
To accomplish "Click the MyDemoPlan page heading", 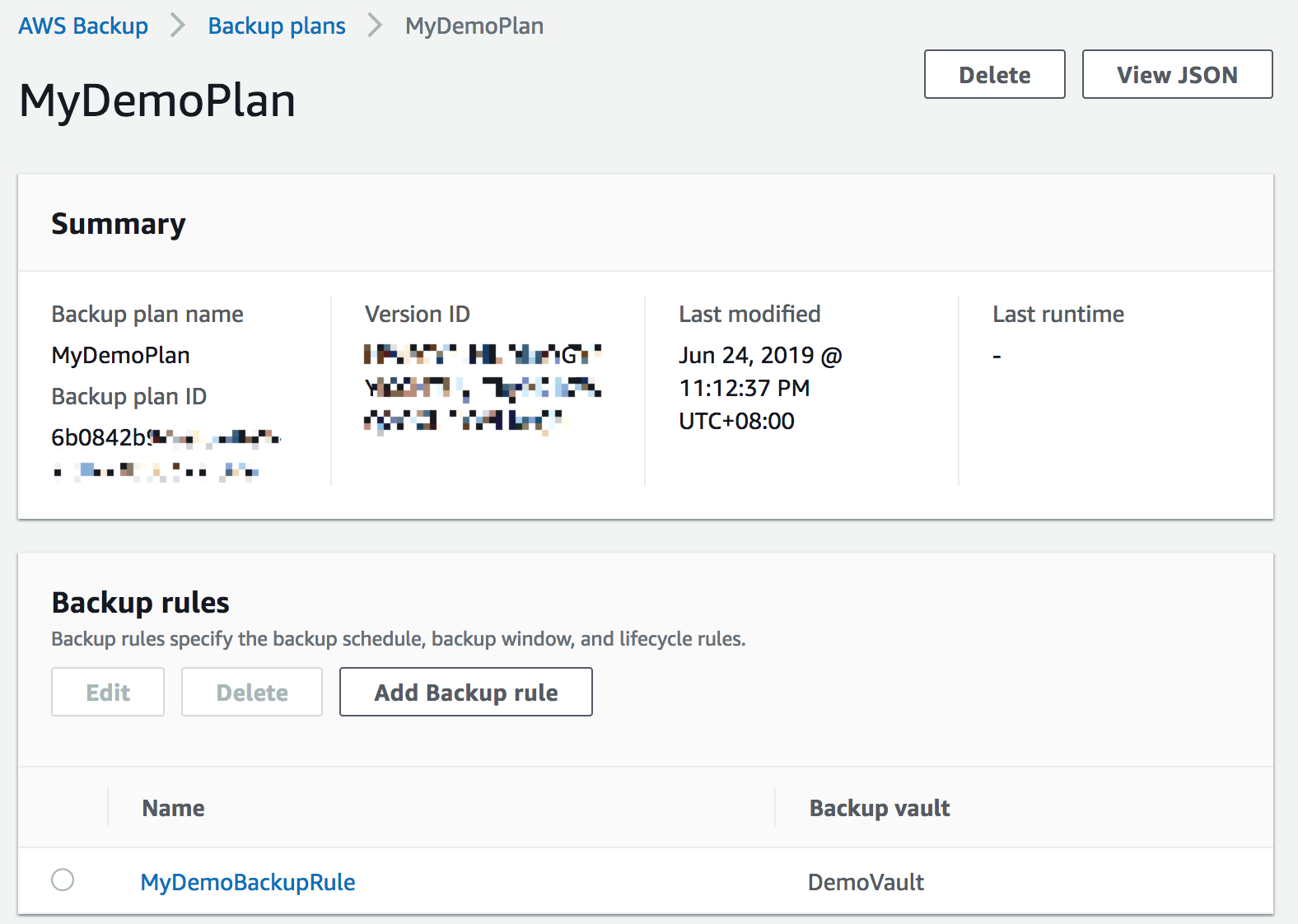I will point(157,100).
